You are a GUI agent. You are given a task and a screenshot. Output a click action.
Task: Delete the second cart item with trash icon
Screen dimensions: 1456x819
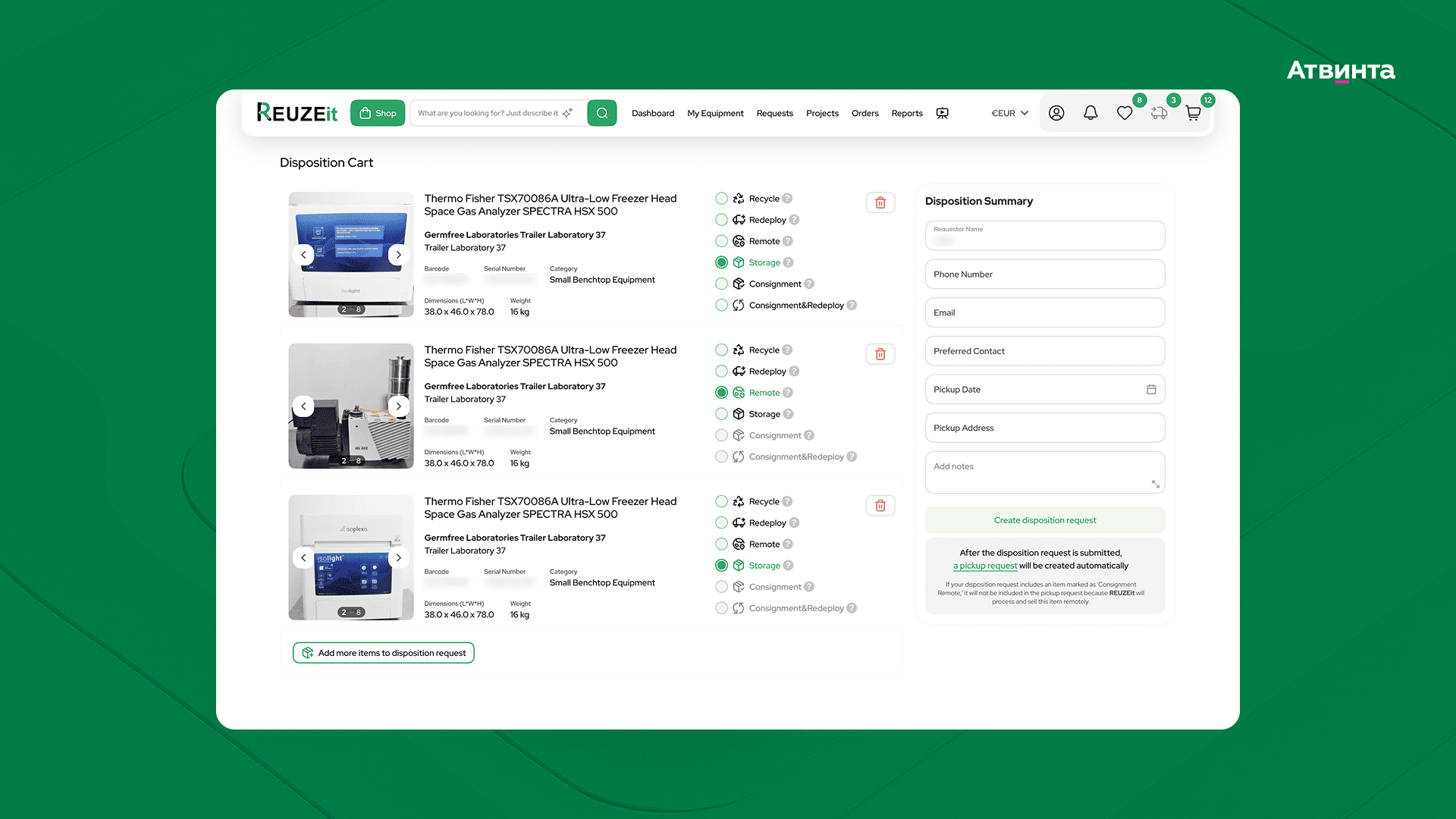(880, 354)
